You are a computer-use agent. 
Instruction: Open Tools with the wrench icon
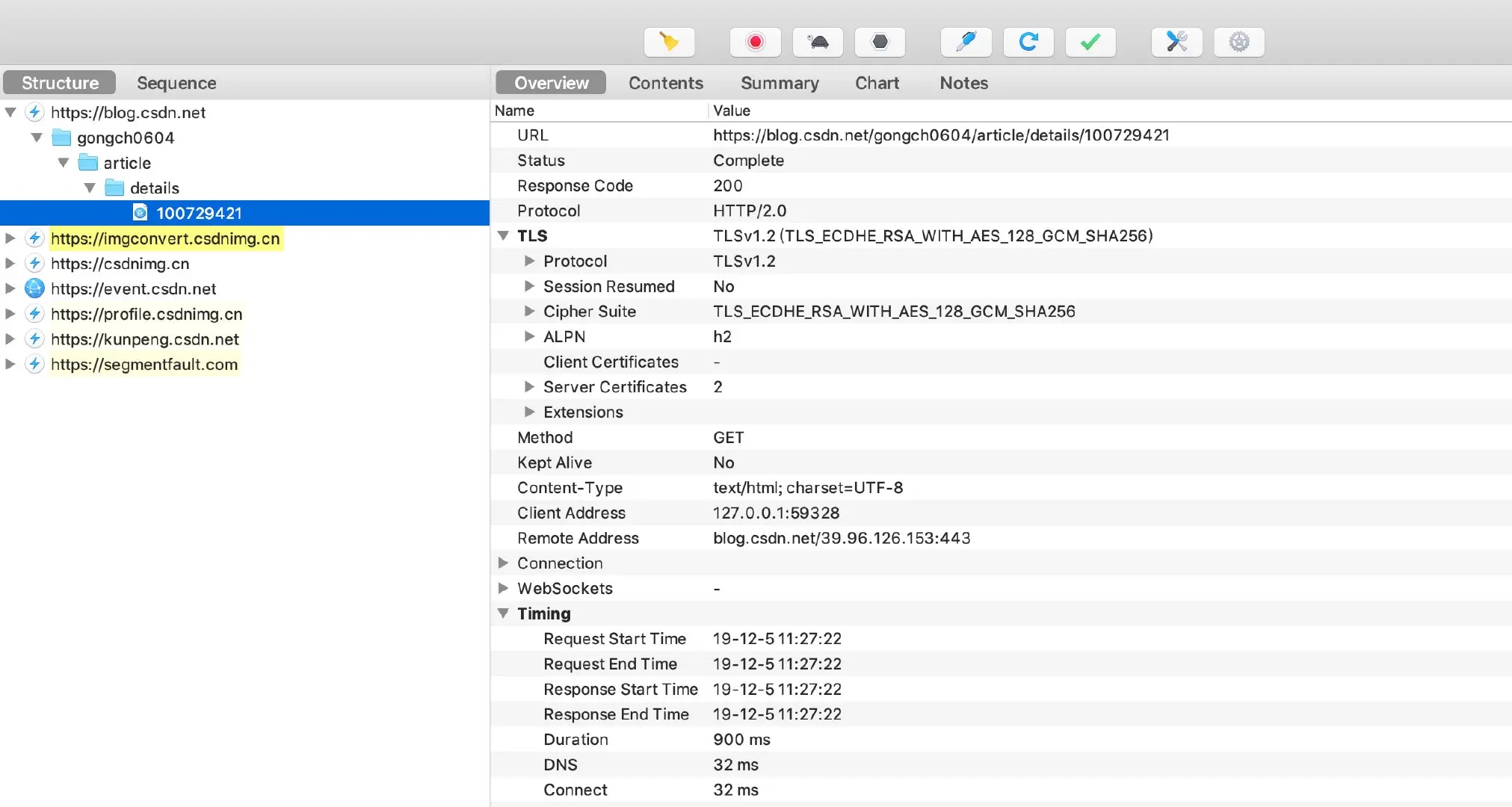pyautogui.click(x=1177, y=42)
